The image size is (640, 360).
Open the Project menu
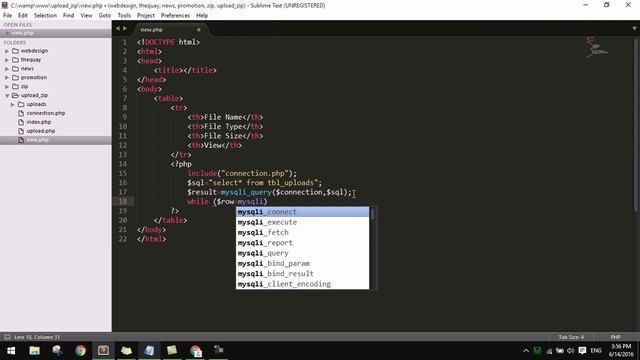pos(146,16)
